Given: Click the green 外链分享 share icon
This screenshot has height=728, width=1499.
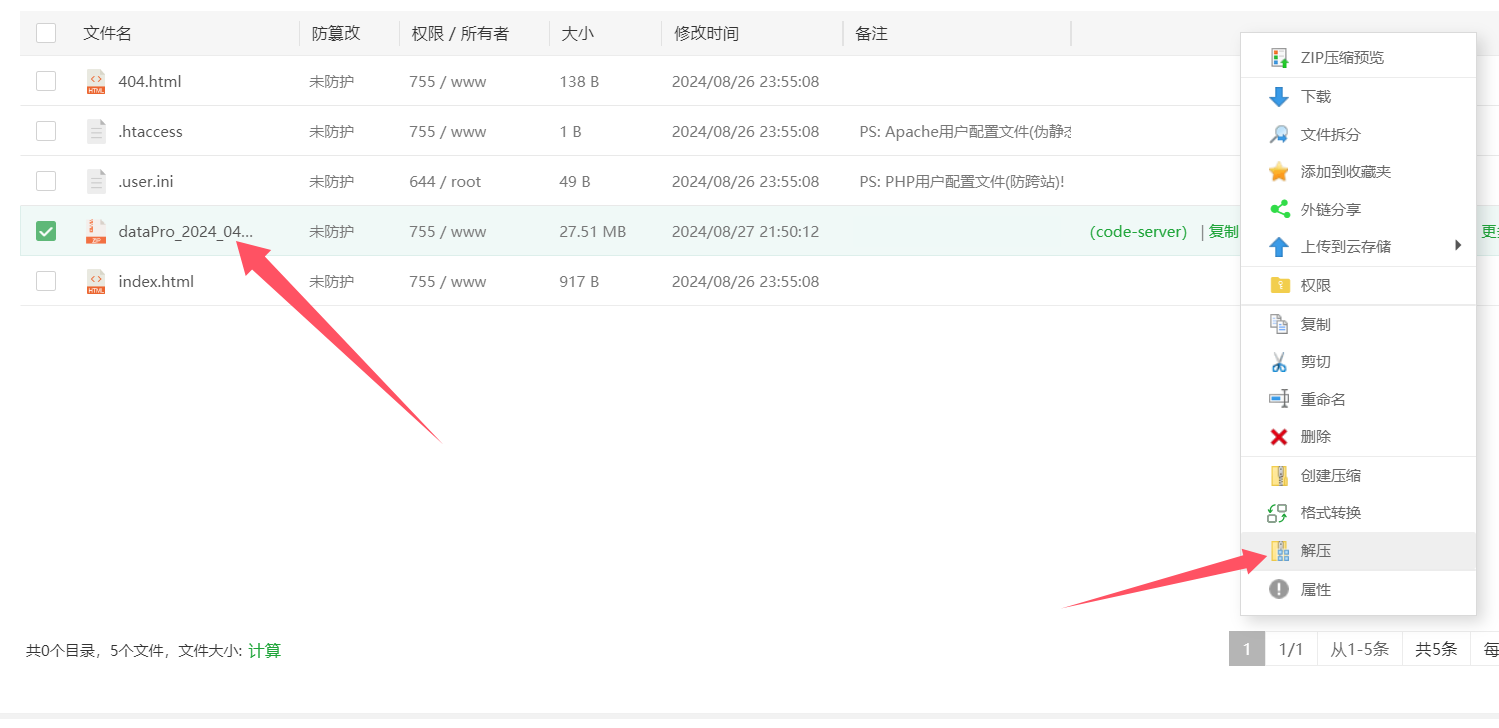Looking at the screenshot, I should pyautogui.click(x=1279, y=210).
